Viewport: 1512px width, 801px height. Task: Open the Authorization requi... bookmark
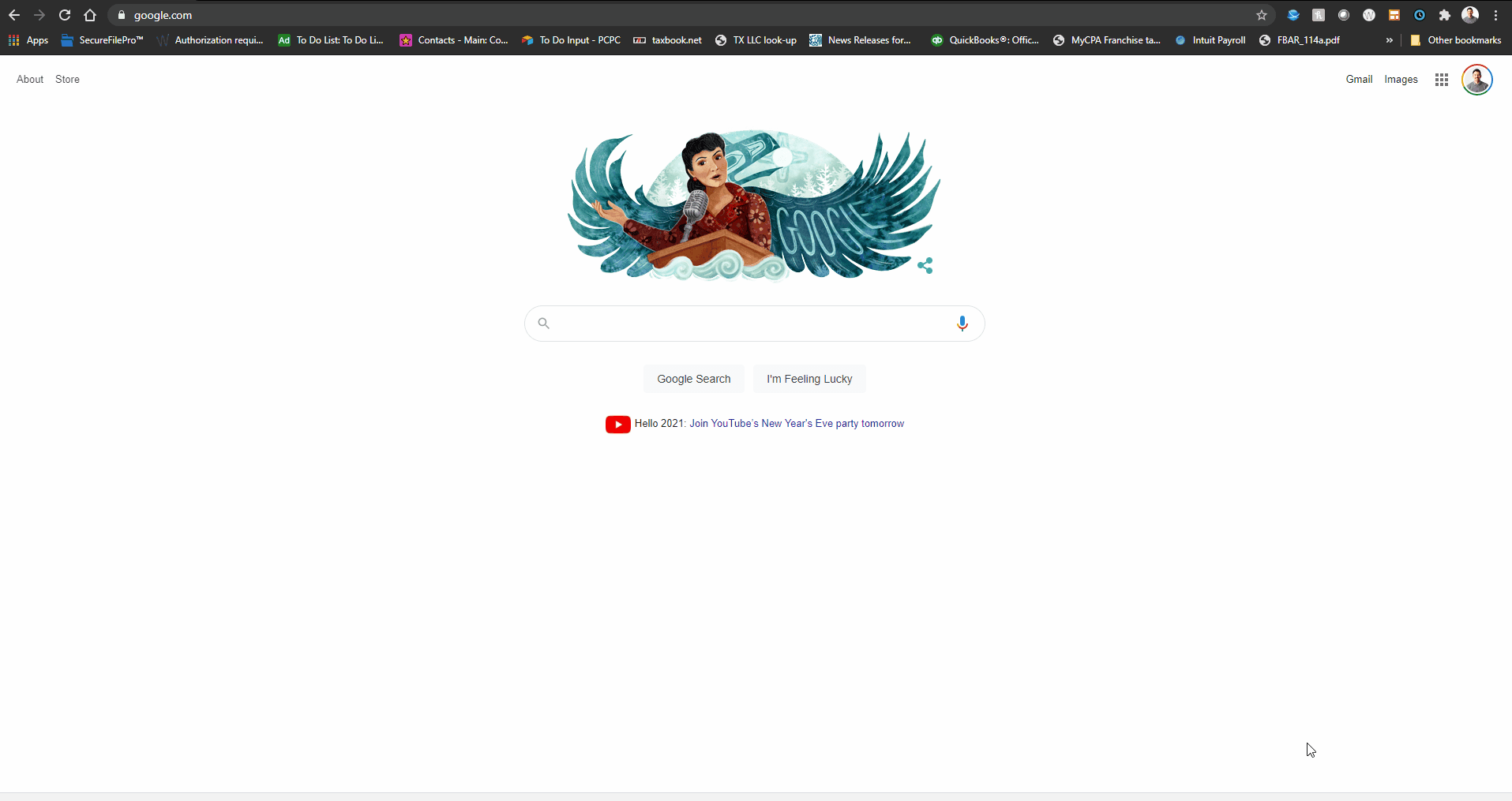coord(210,40)
